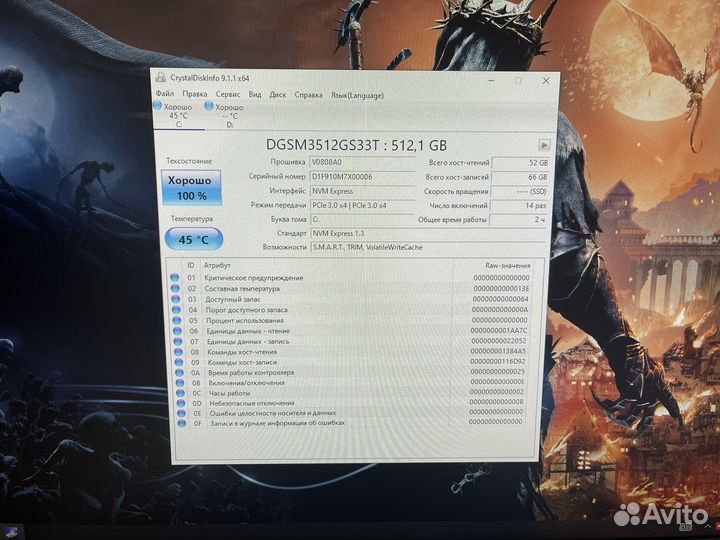
Task: Click the serial number field D1F910M7X00006
Action: point(362,176)
